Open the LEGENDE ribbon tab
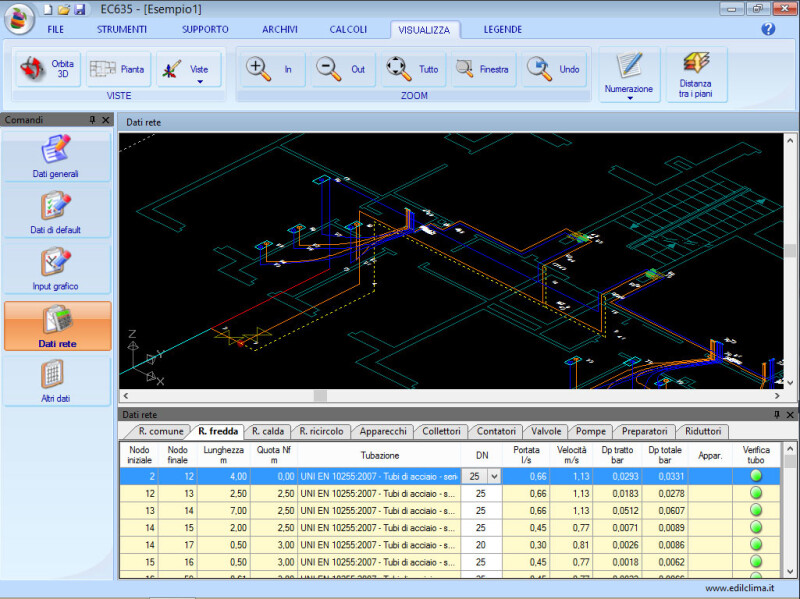 coord(503,30)
